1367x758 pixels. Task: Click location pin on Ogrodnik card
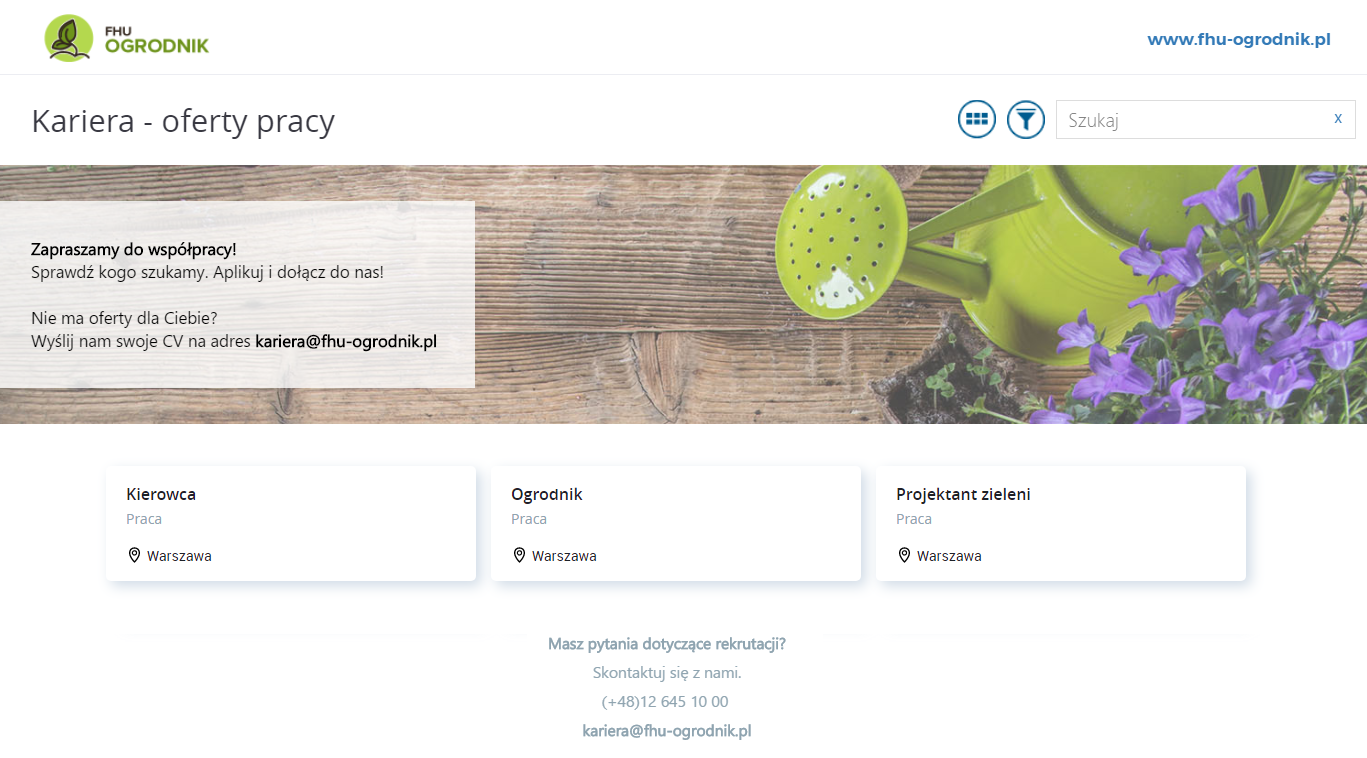519,555
